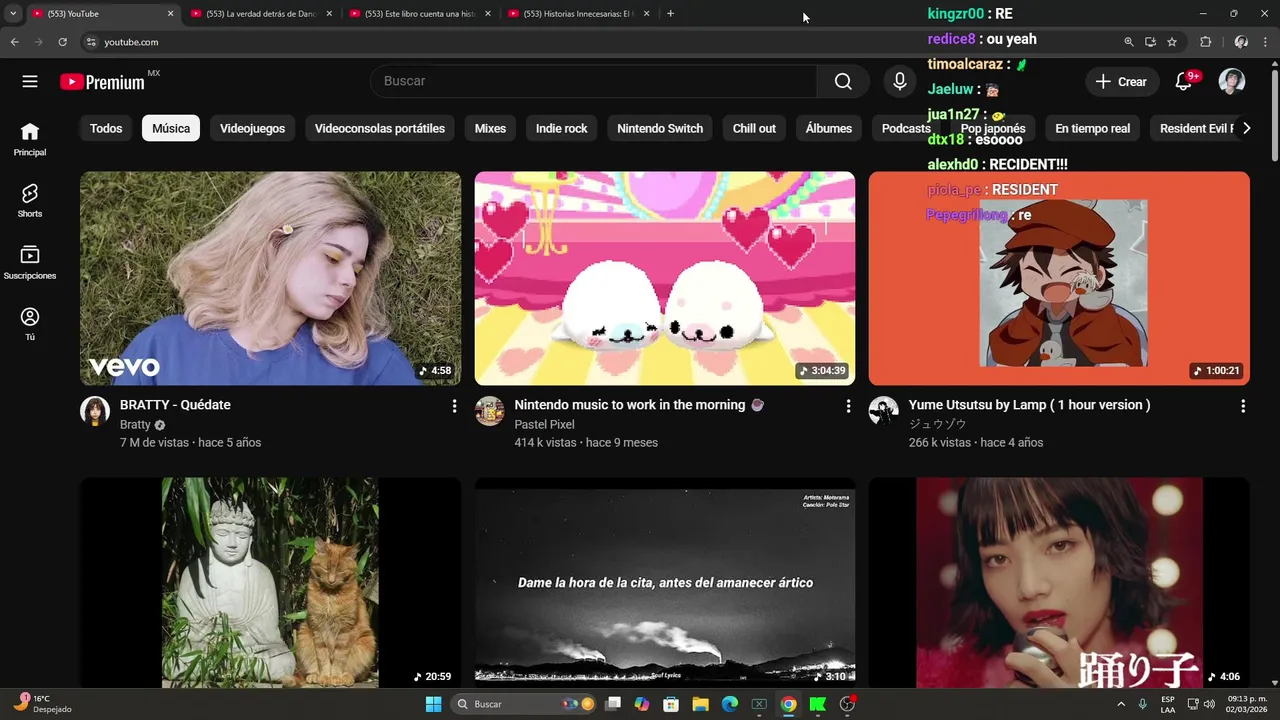Screen dimensions: 1280x720
Task: Select the Nintendo Switch filter chip
Action: click(660, 128)
